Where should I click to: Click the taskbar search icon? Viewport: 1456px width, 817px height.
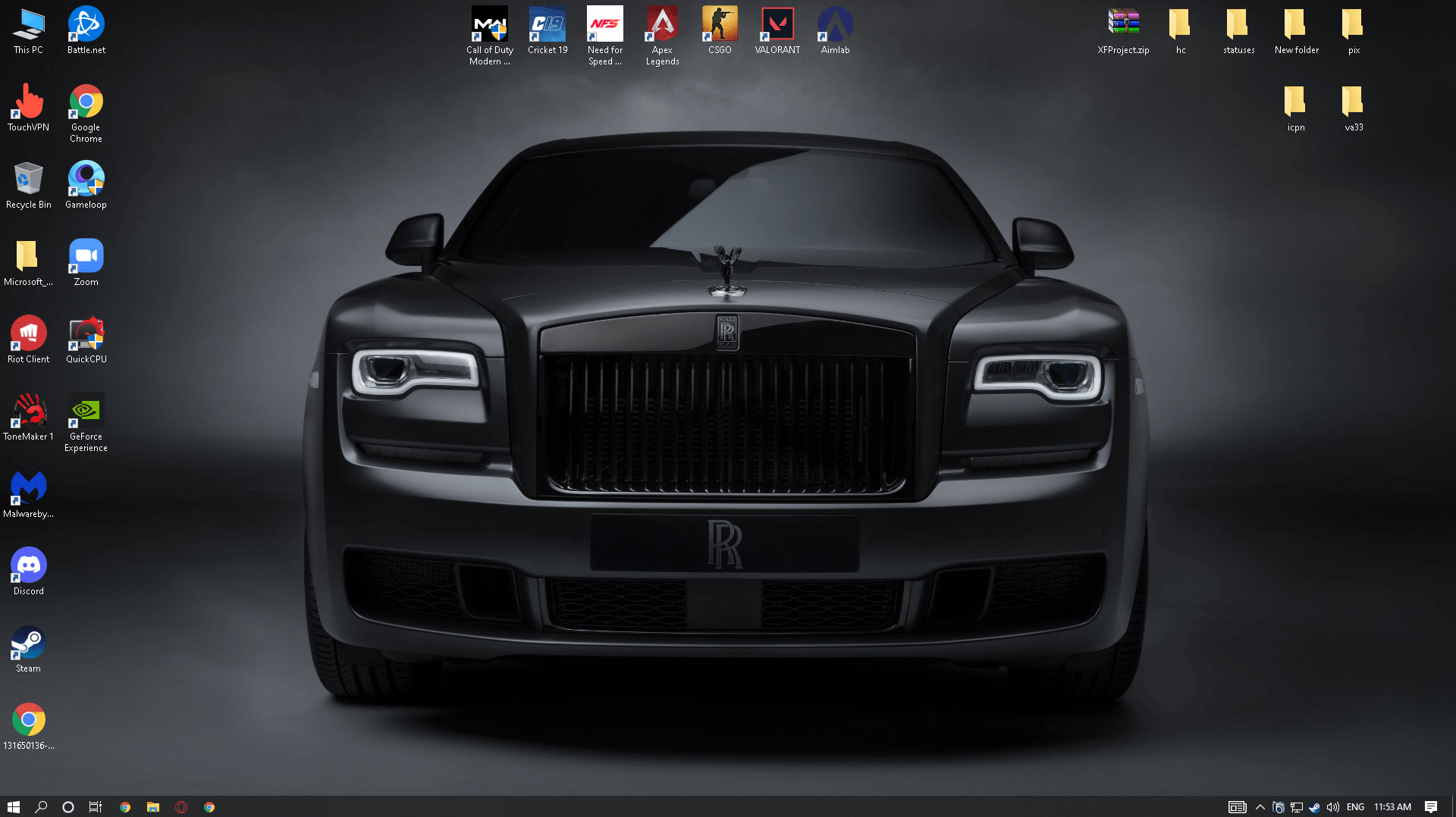pyautogui.click(x=41, y=806)
